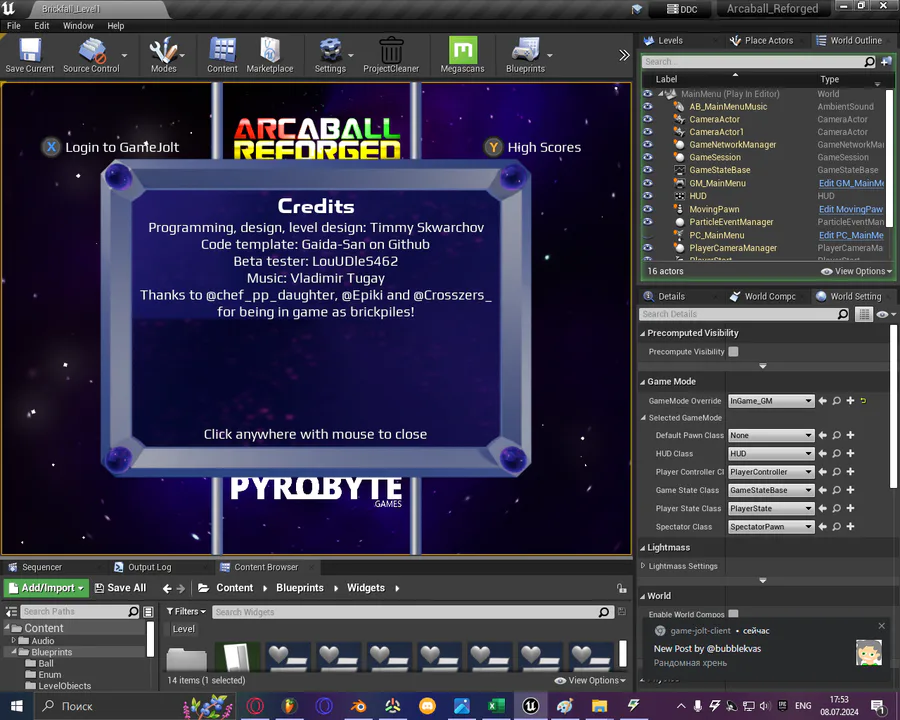
Task: Click Save All button
Action: [x=120, y=588]
